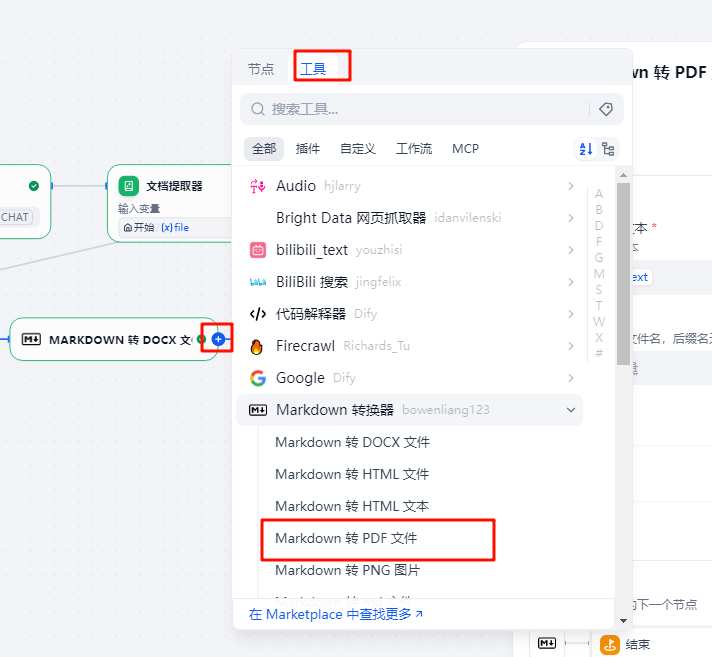This screenshot has height=657, width=712.
Task: Click the green 文档提取器 node icon
Action: click(x=129, y=186)
